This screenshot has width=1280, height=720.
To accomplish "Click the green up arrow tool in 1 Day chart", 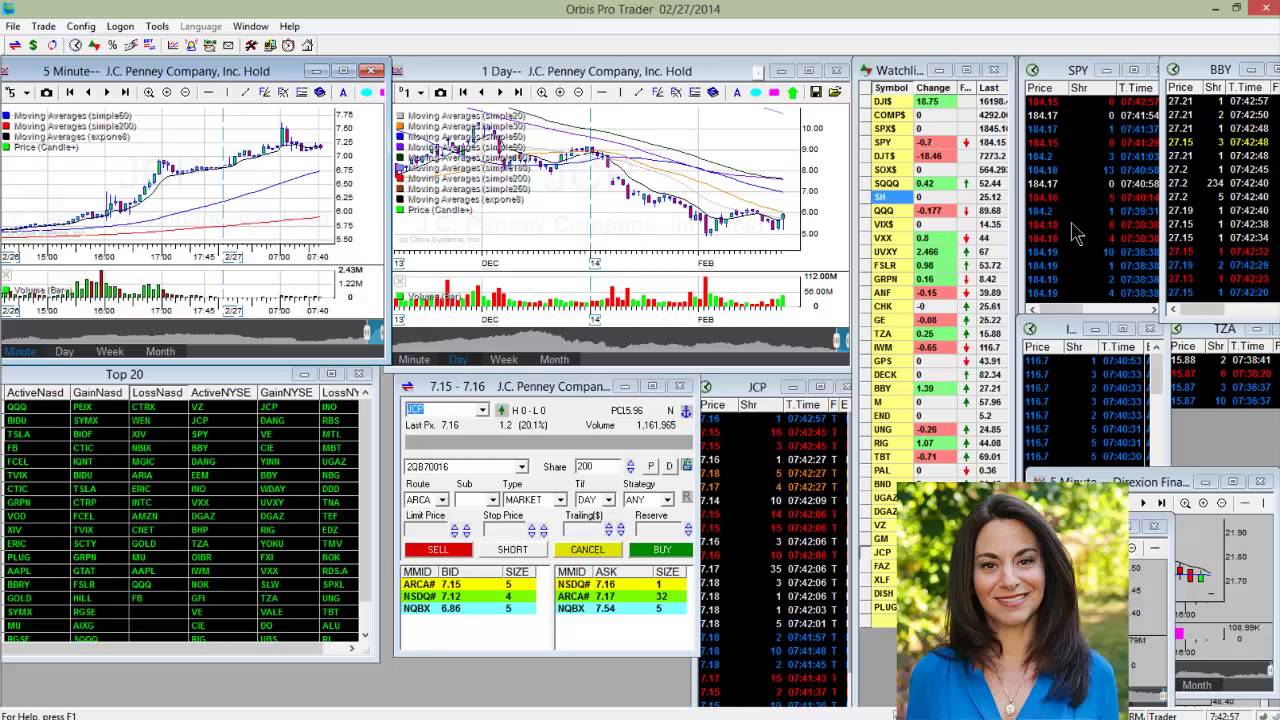I will tap(793, 93).
